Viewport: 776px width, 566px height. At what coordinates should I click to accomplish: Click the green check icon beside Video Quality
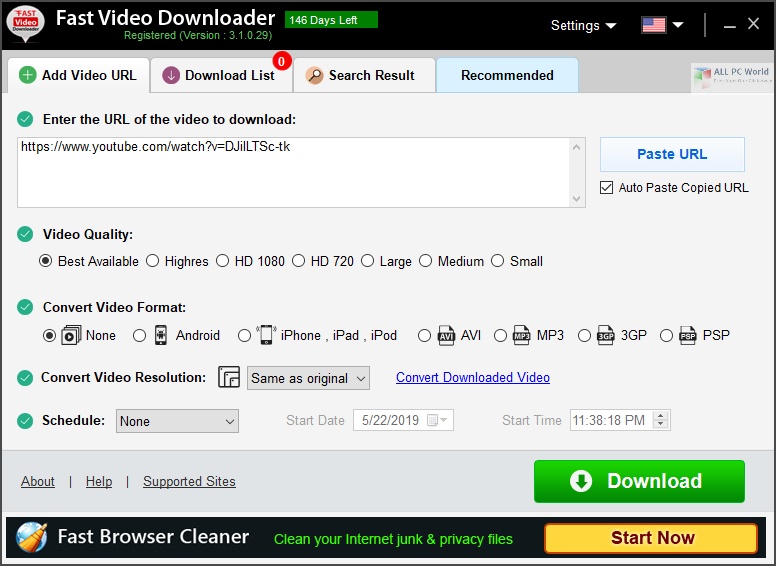[25, 234]
